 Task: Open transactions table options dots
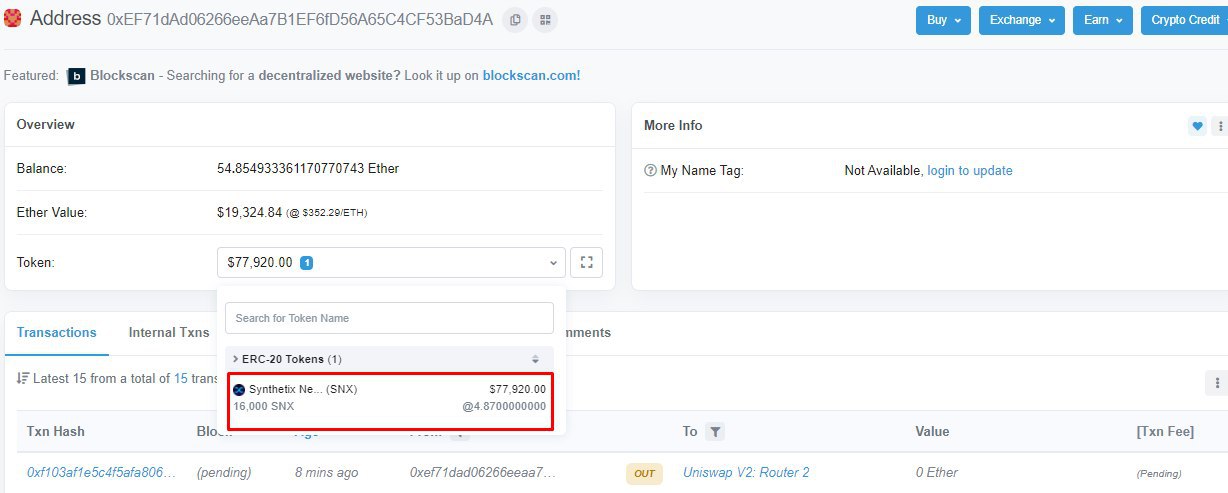point(1217,382)
